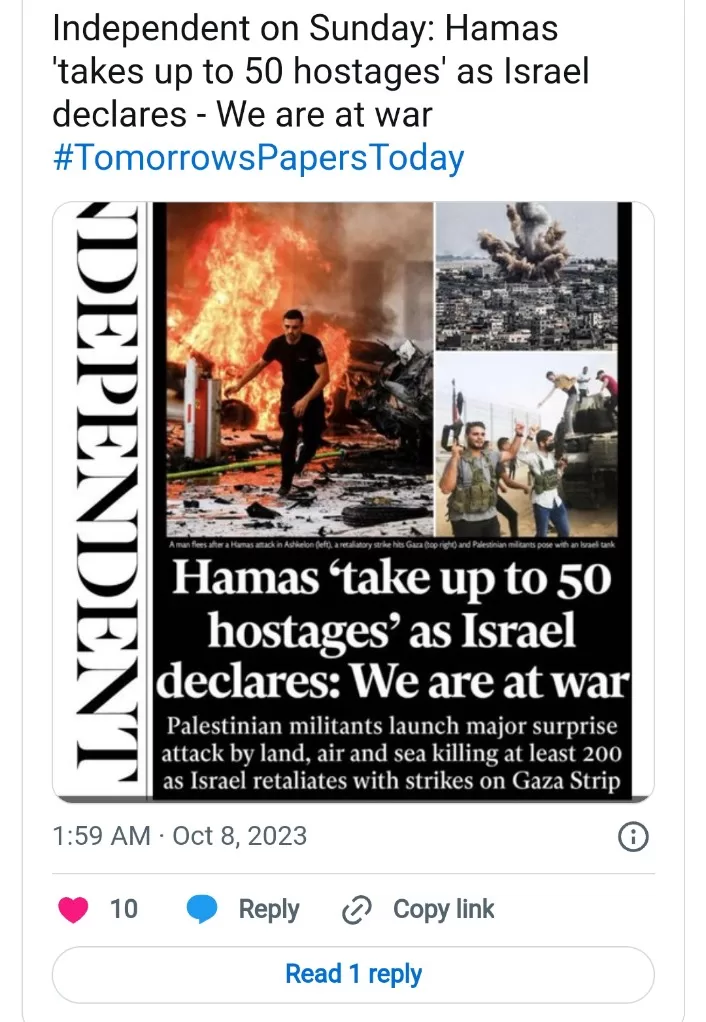Click the newspaper headline "hostages' as Israel"
The image size is (706, 1022).
coord(391,631)
